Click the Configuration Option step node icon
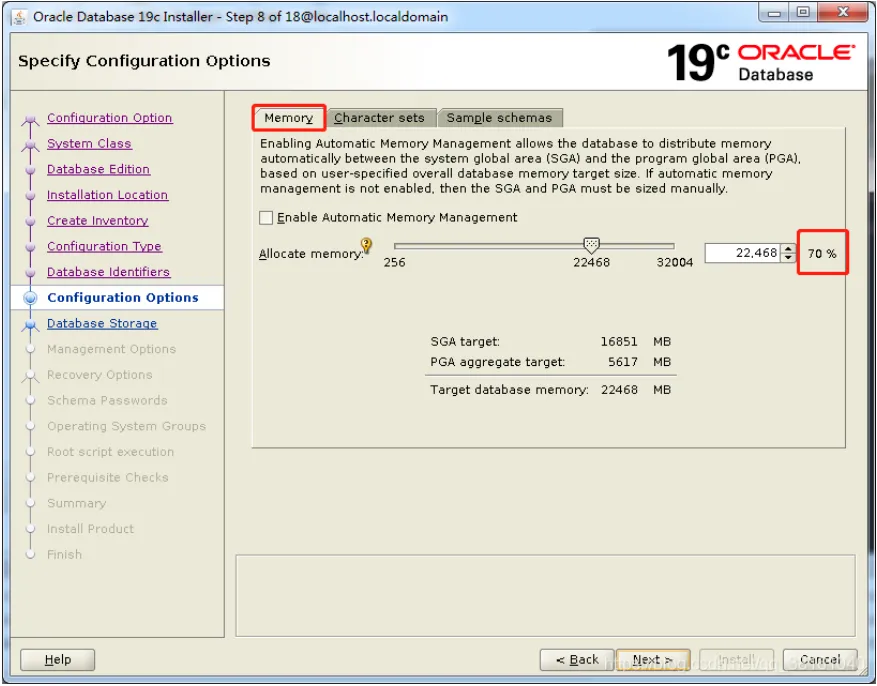Viewport: 877px width, 686px height. (30, 119)
